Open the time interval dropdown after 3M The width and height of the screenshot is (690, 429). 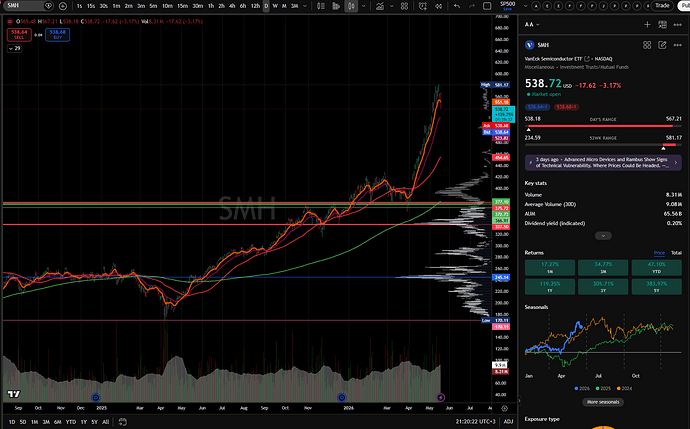click(x=305, y=6)
